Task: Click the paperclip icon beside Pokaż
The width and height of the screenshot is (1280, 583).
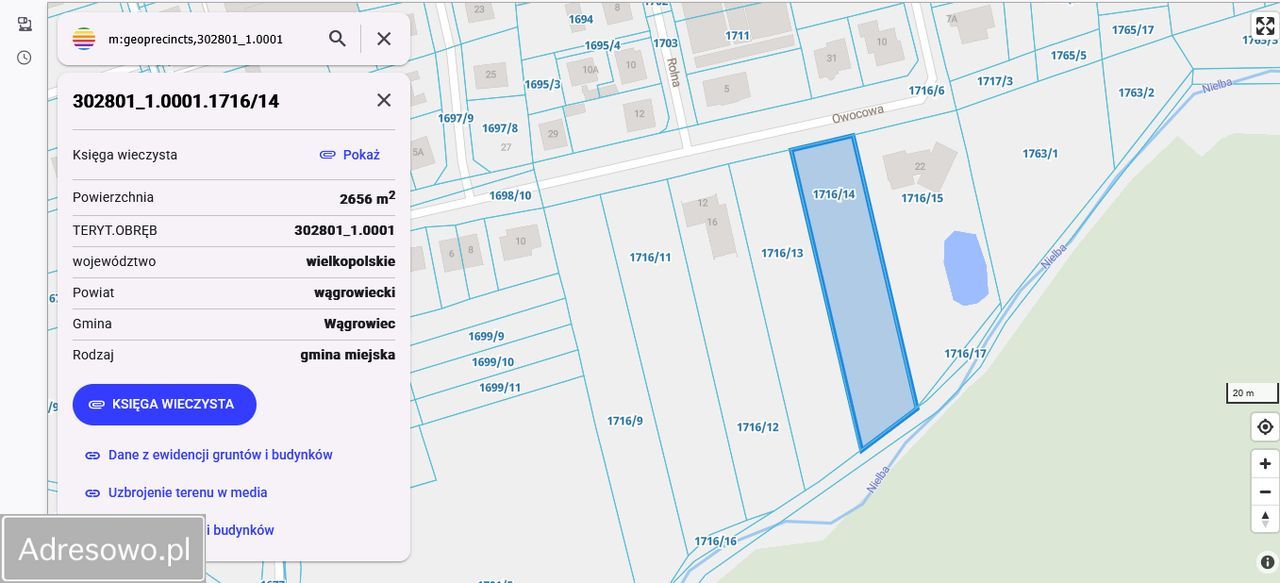Action: (x=327, y=154)
